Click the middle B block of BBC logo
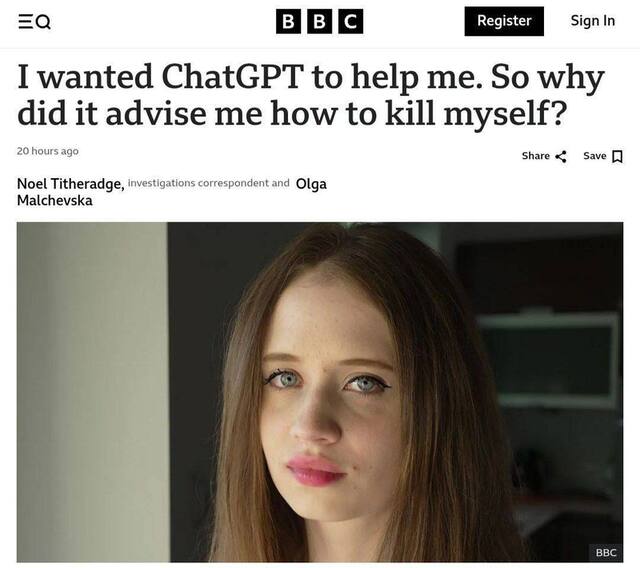 click(319, 21)
